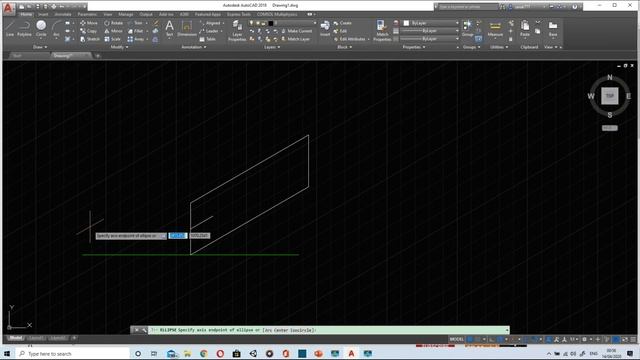Image resolution: width=640 pixels, height=360 pixels.
Task: Click the Trim tool
Action: click(136, 23)
